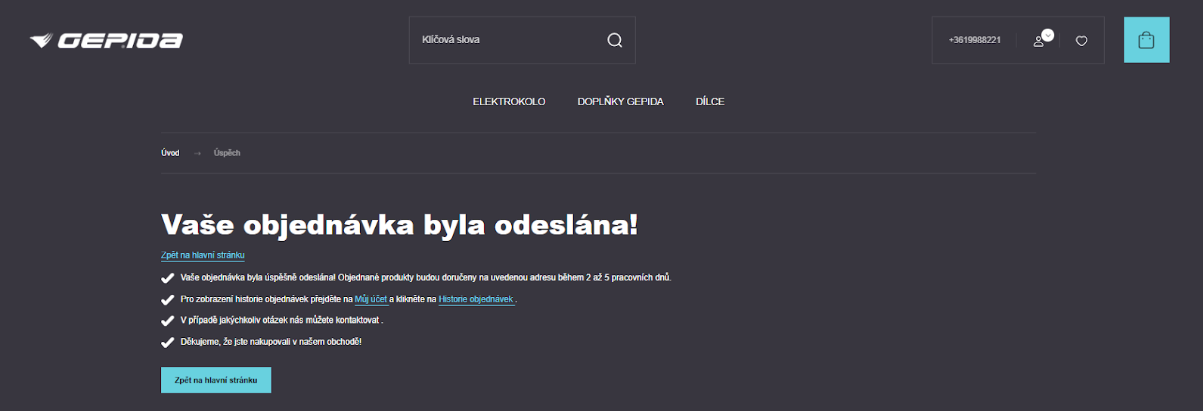Open the shopping bag cart
Viewport: 1203px width, 411px height.
pyautogui.click(x=1146, y=40)
